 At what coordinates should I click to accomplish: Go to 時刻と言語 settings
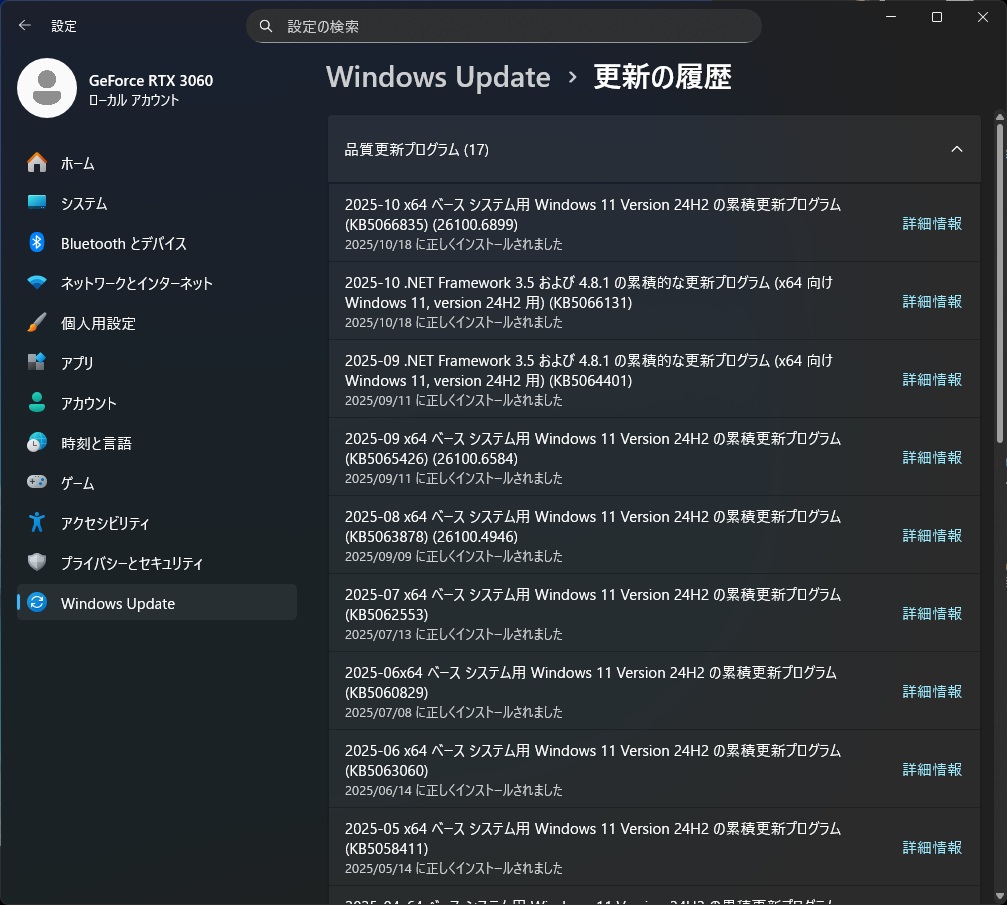[157, 443]
